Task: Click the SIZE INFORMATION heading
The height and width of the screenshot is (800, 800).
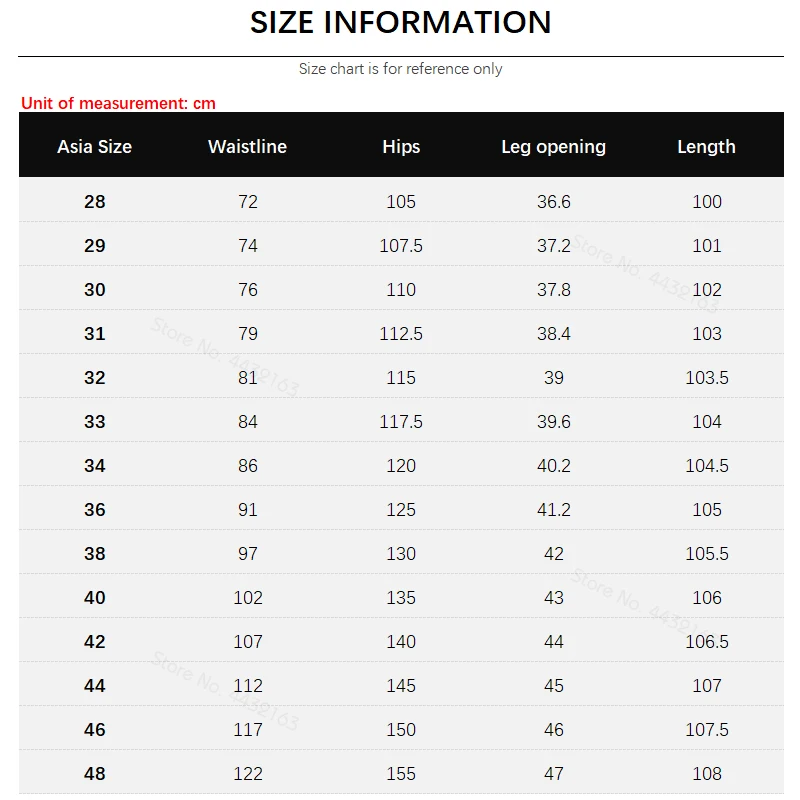Action: pyautogui.click(x=401, y=22)
